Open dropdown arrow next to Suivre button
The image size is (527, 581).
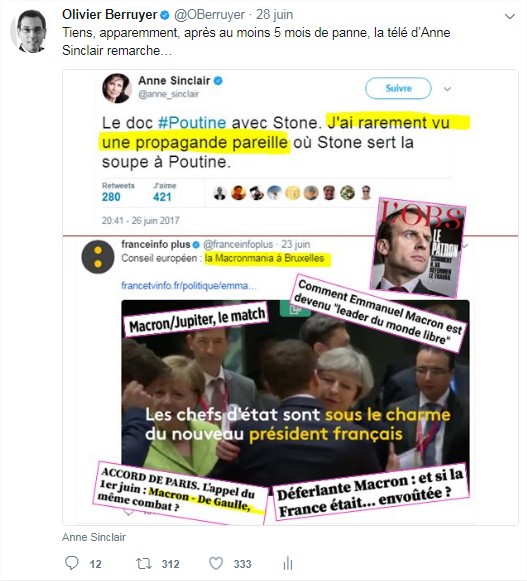pos(447,89)
